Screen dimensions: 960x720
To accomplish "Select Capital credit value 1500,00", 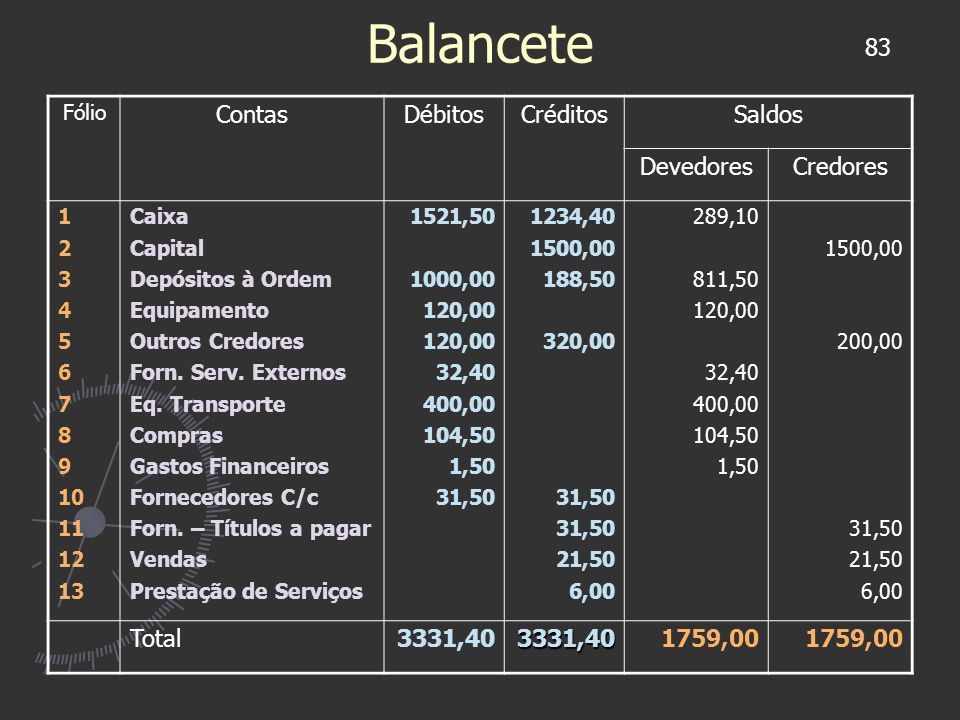I will point(572,248).
